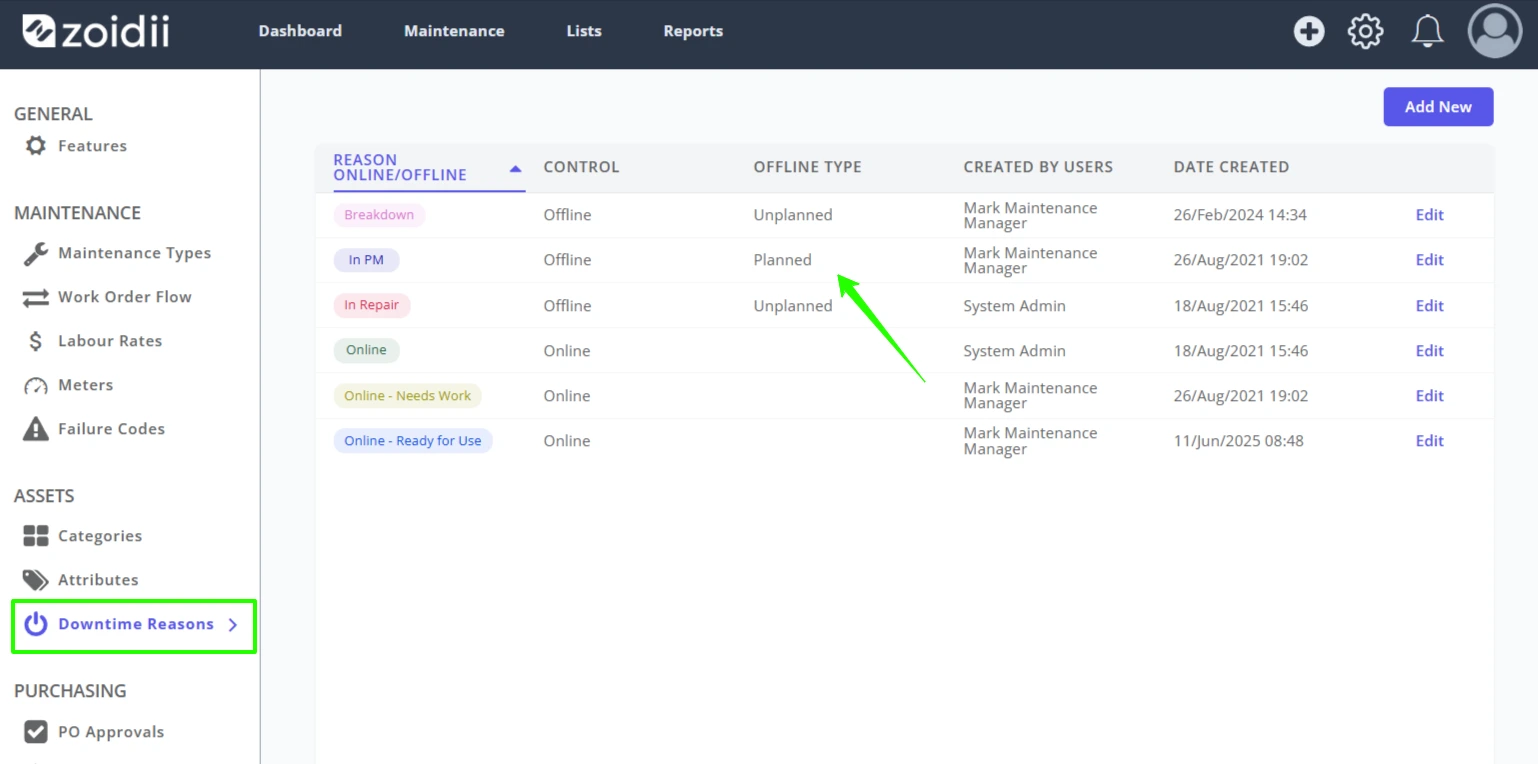Open the Maintenance menu
Screen dimensions: 1538x764
[454, 31]
